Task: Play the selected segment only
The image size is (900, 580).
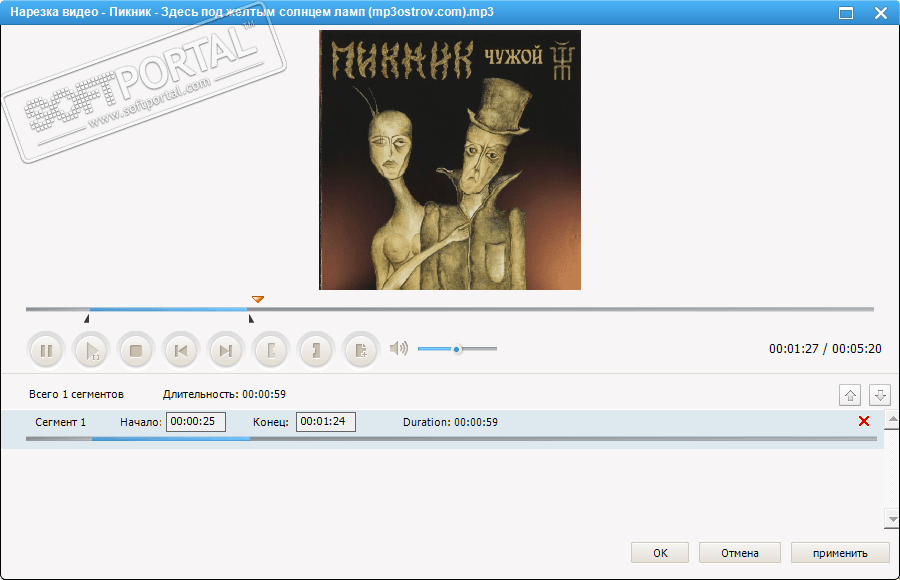Action: 91,350
